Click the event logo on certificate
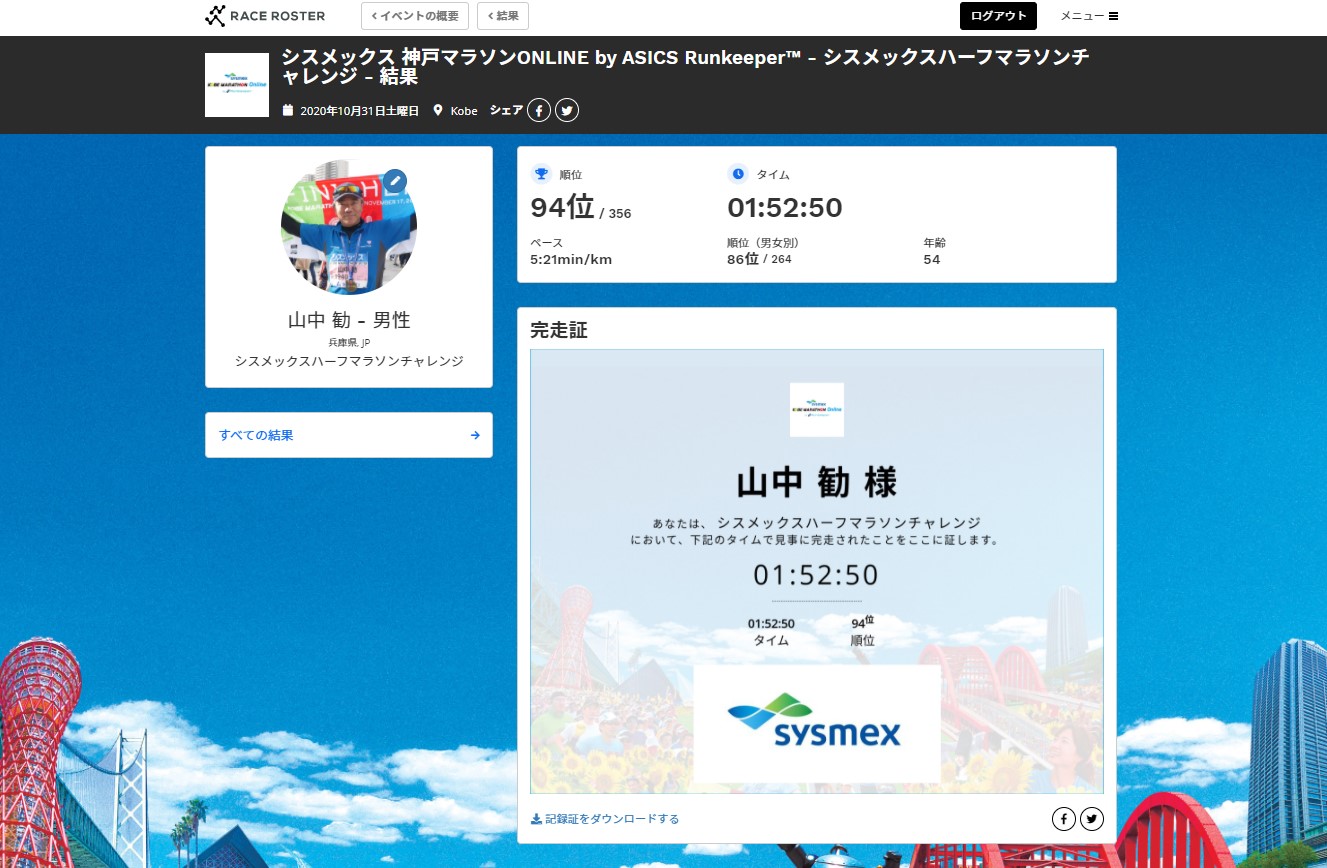The width and height of the screenshot is (1327, 868). pyautogui.click(x=817, y=410)
